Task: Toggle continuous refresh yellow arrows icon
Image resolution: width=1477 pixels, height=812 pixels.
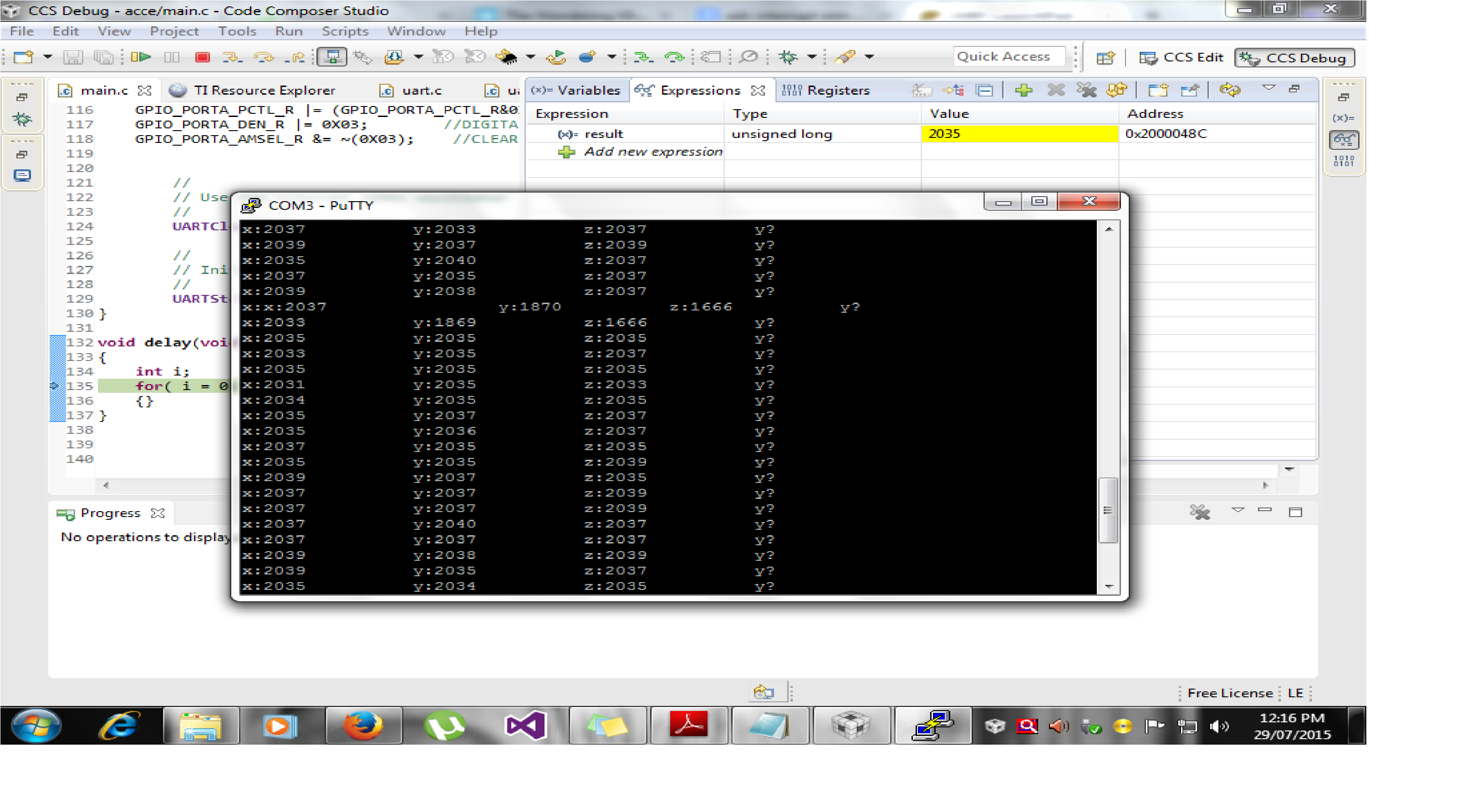Action: [1229, 90]
